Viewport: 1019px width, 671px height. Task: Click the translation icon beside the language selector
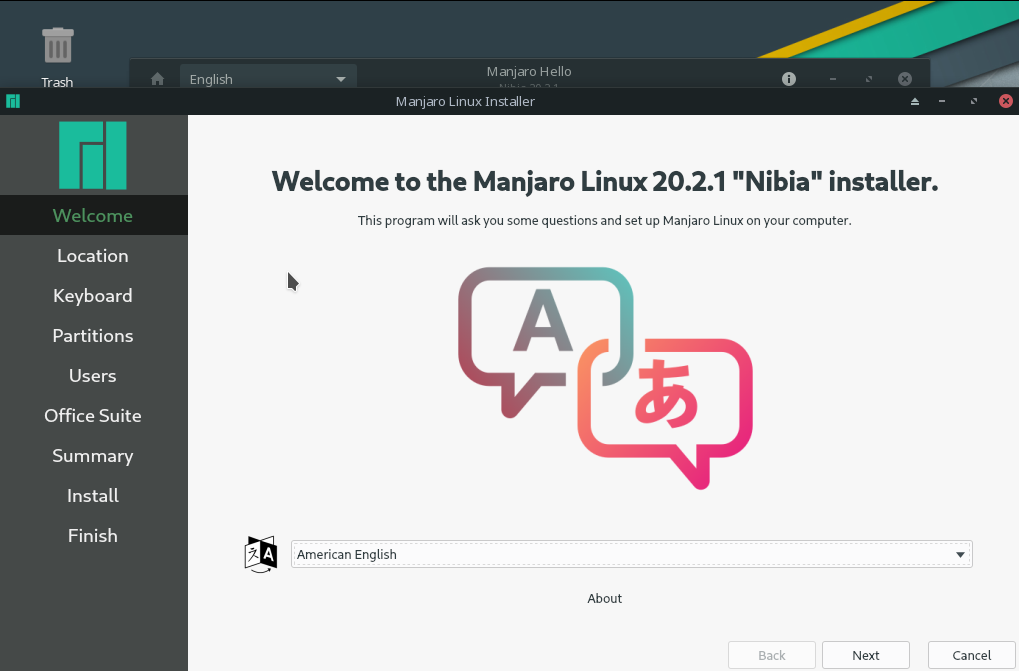point(259,554)
